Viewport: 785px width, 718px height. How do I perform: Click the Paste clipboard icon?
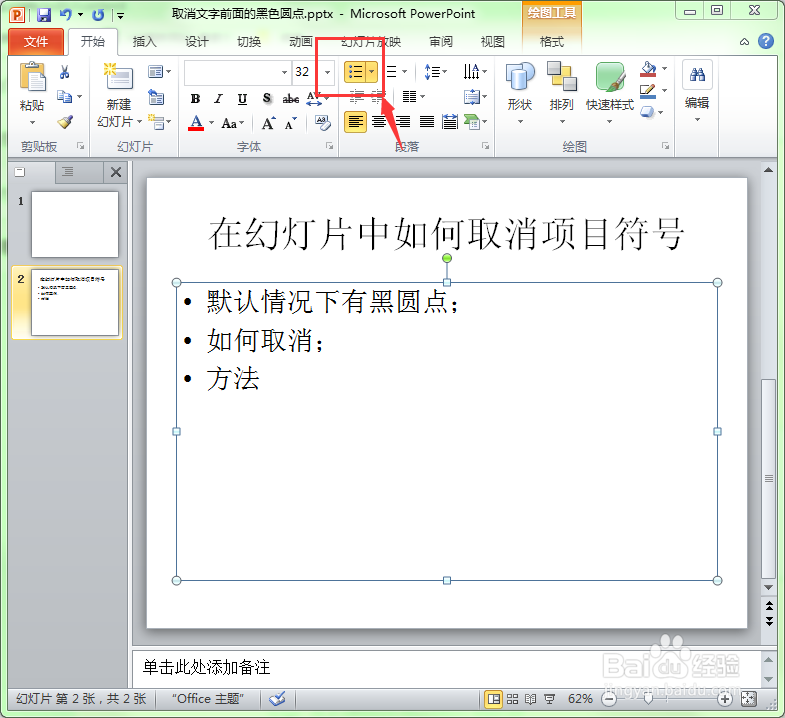click(x=32, y=77)
